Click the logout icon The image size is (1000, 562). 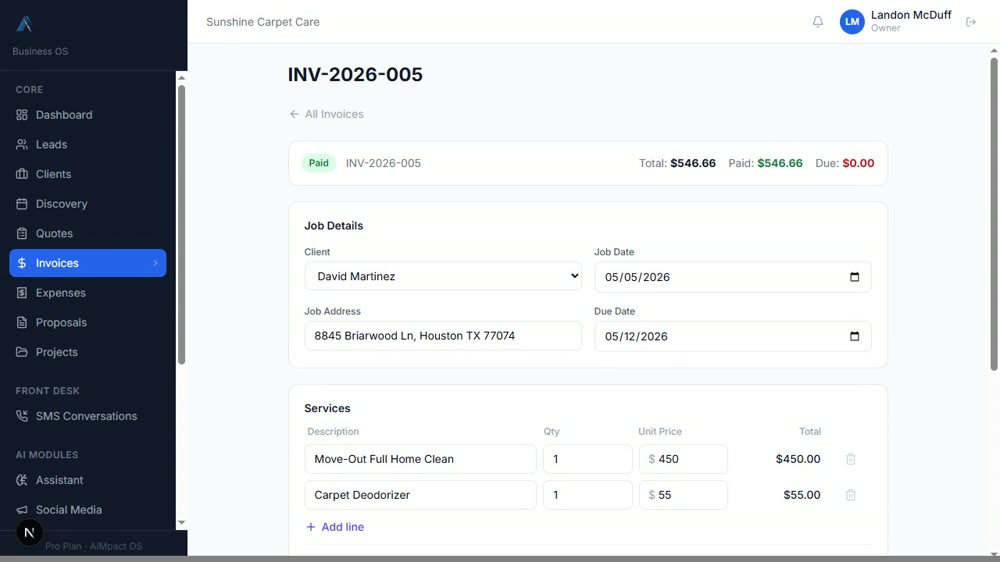tap(971, 22)
